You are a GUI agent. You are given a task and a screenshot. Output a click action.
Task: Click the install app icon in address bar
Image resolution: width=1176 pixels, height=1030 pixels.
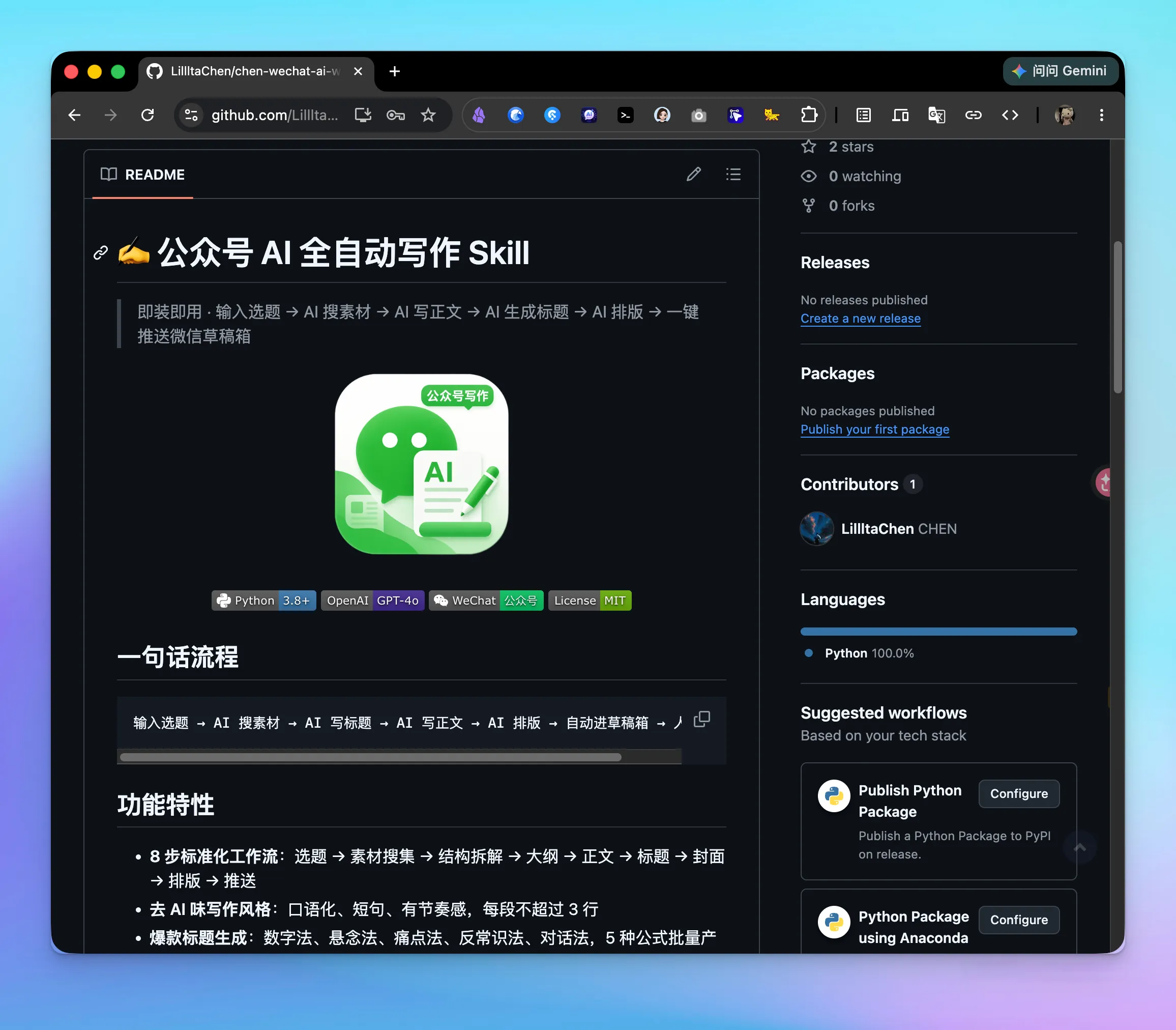(x=363, y=115)
